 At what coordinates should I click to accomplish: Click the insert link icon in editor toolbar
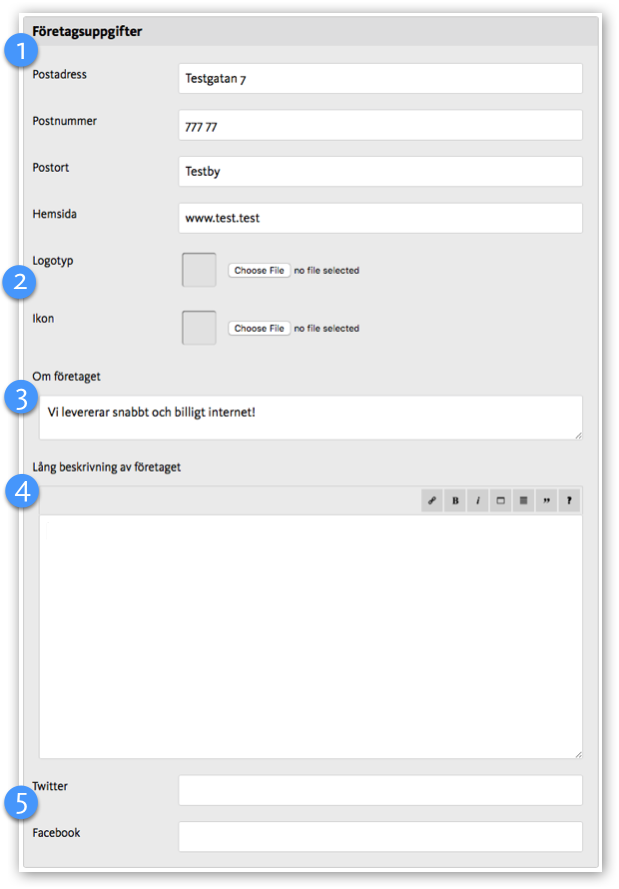[432, 501]
